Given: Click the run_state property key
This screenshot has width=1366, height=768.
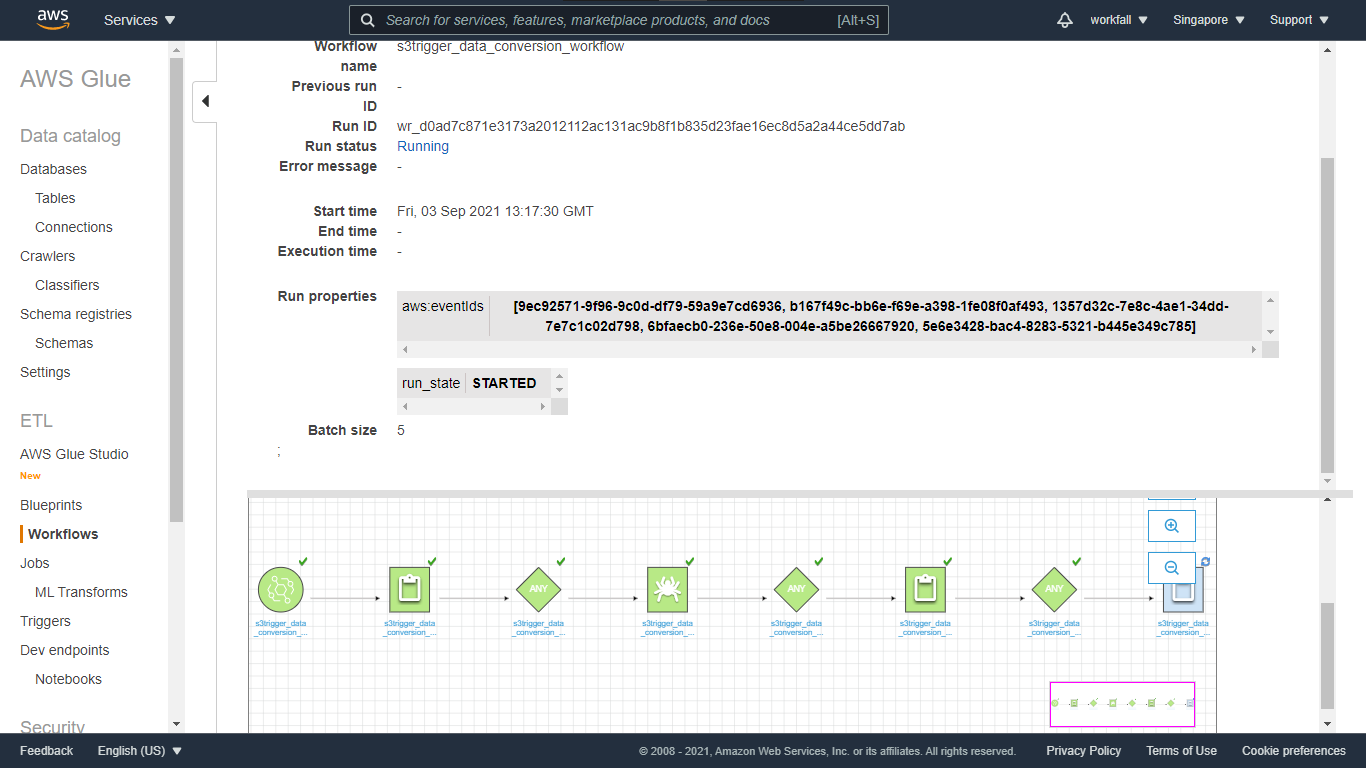Looking at the screenshot, I should coord(431,383).
